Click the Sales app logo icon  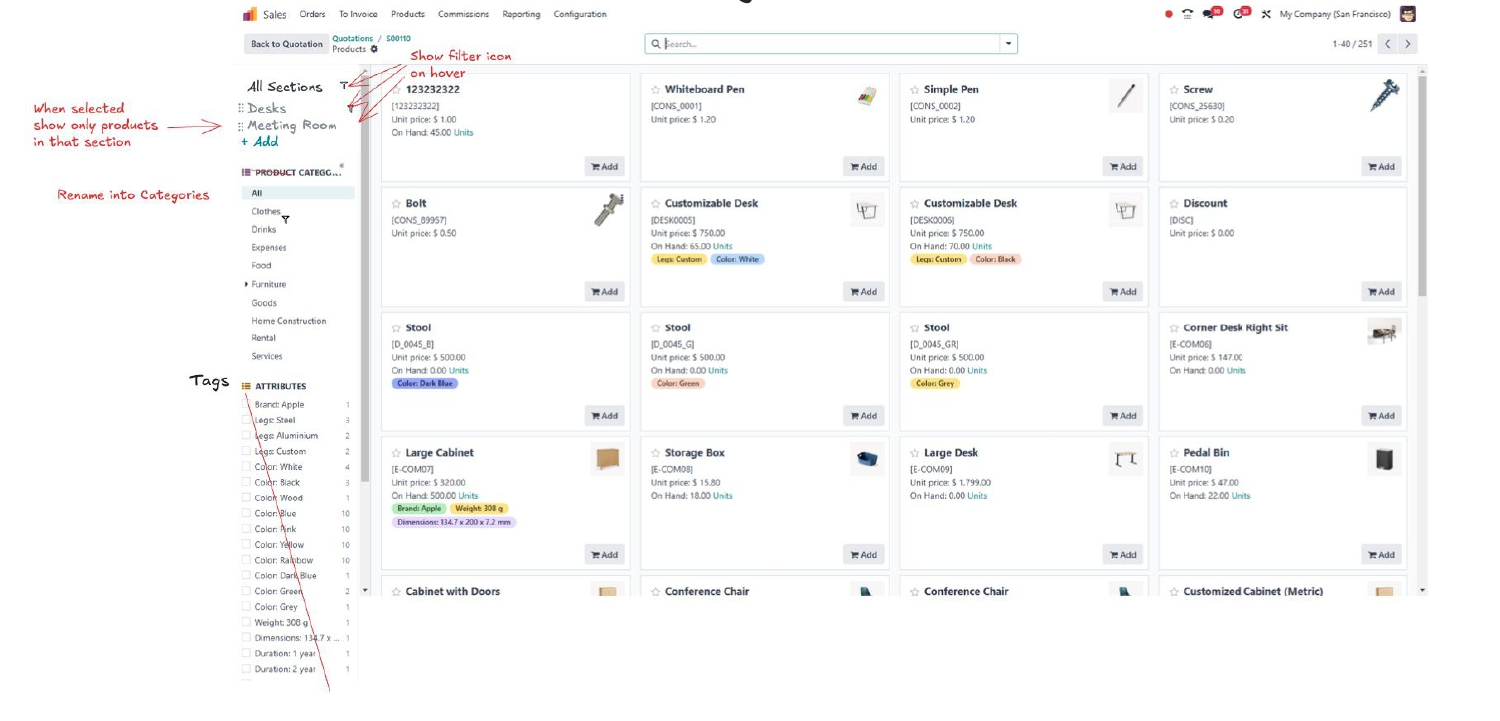(249, 13)
